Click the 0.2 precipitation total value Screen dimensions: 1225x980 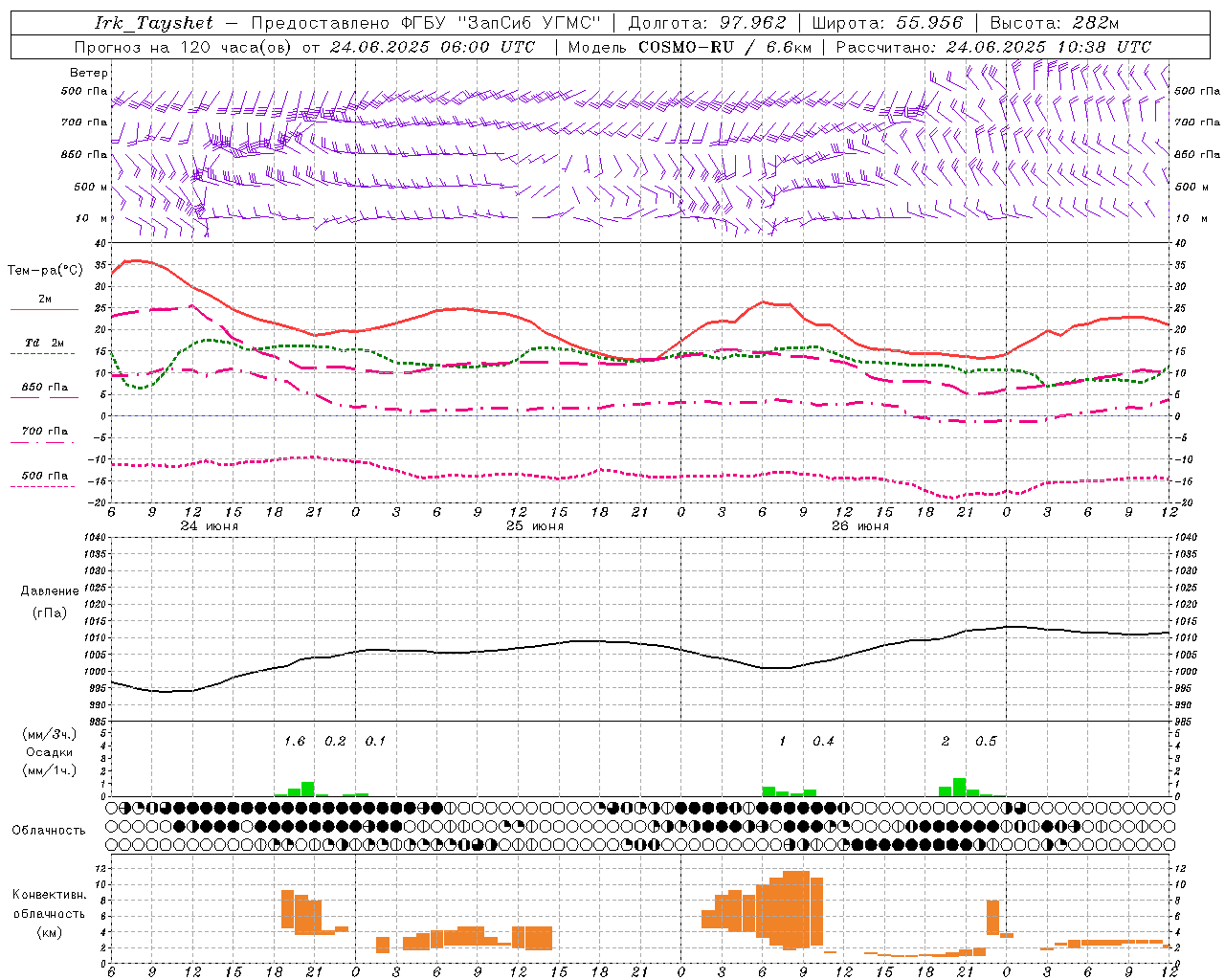[x=335, y=742]
